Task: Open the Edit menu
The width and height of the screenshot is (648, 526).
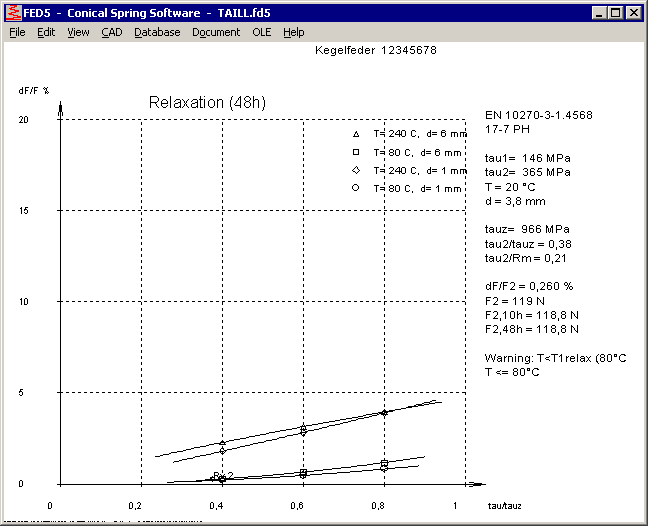Action: click(46, 32)
